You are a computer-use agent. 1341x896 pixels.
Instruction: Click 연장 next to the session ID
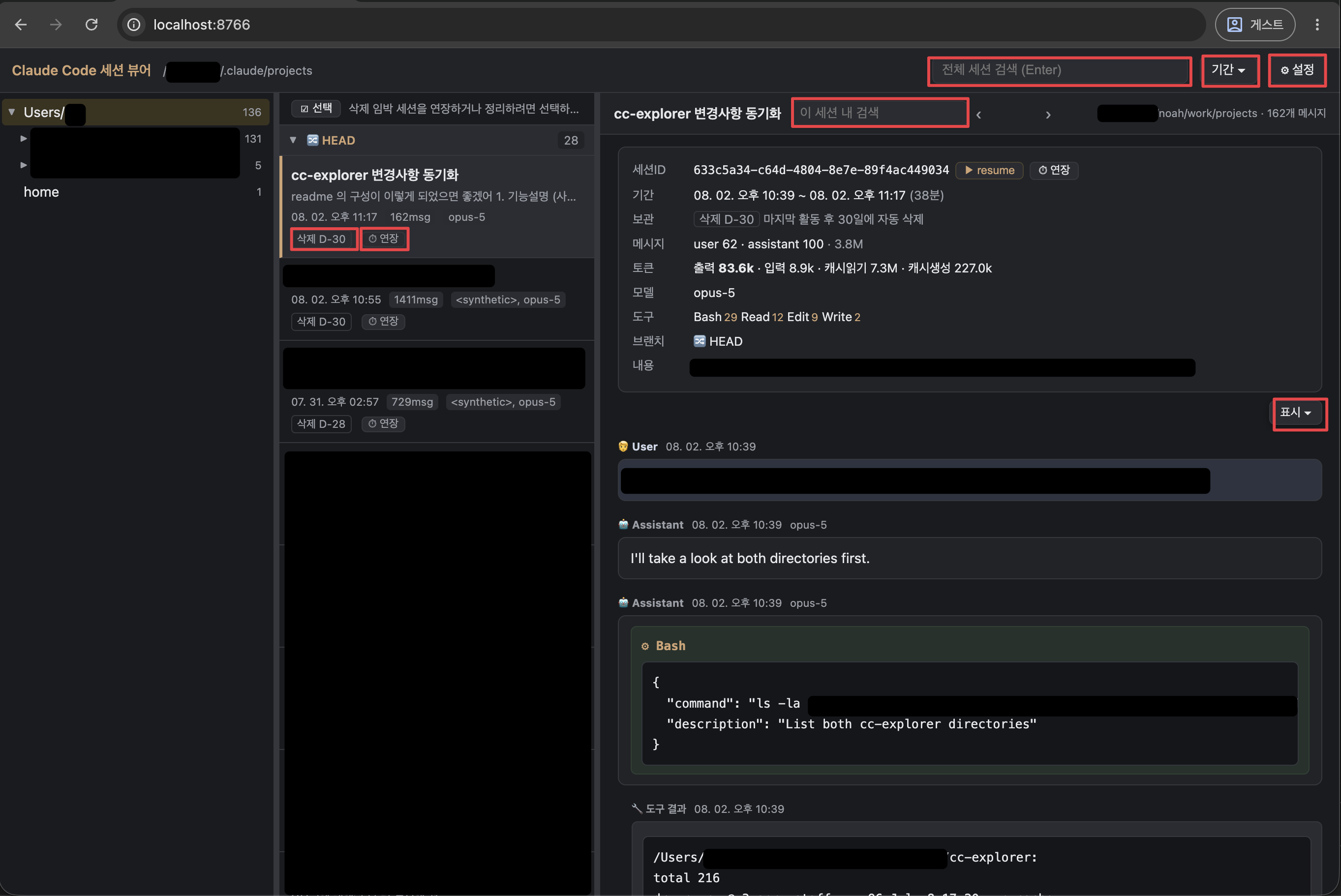coord(1054,170)
